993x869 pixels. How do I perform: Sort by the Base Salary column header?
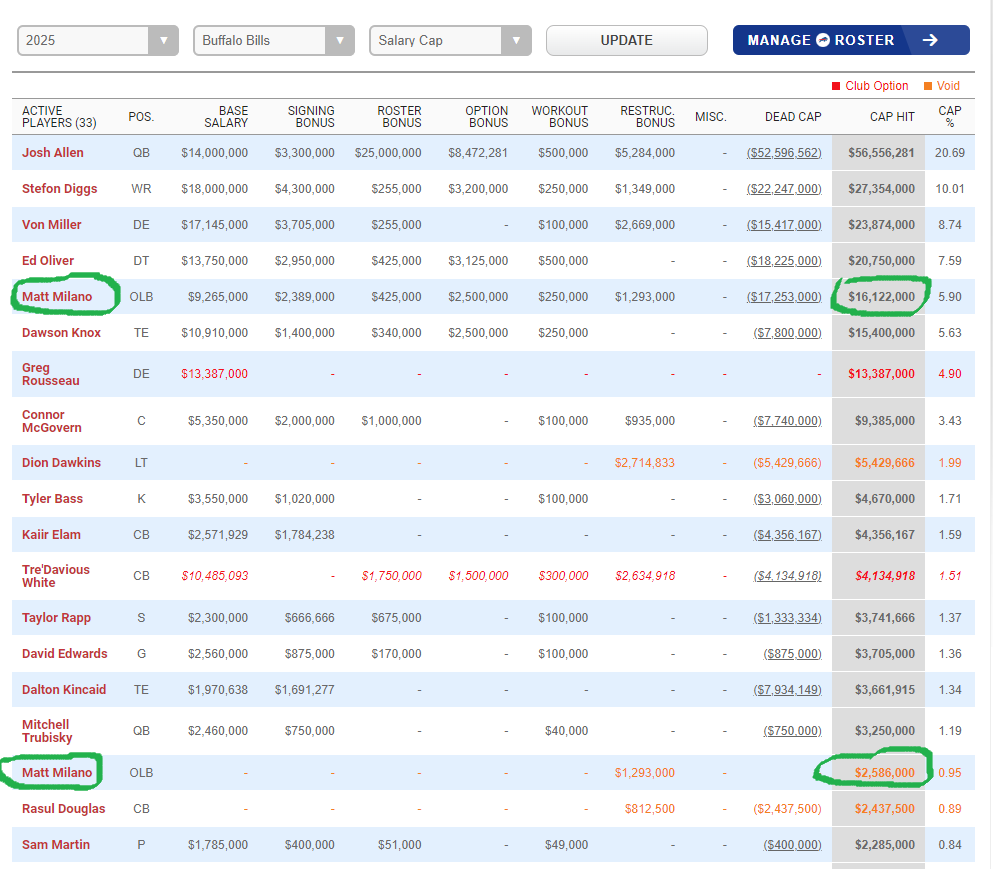tap(225, 117)
